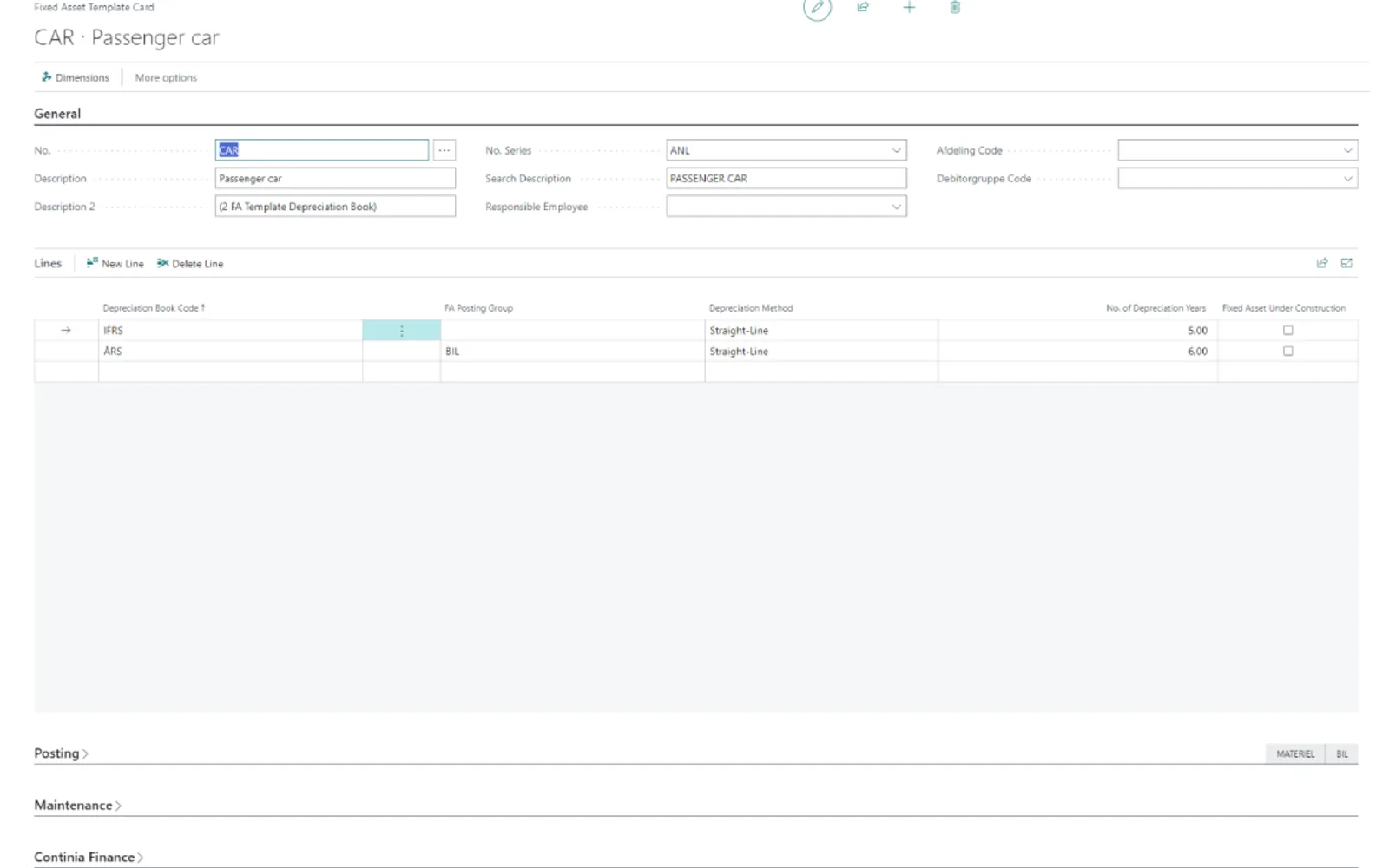Click Delete Line in Lines section
Image resolution: width=1389 pixels, height=868 pixels.
click(x=190, y=263)
